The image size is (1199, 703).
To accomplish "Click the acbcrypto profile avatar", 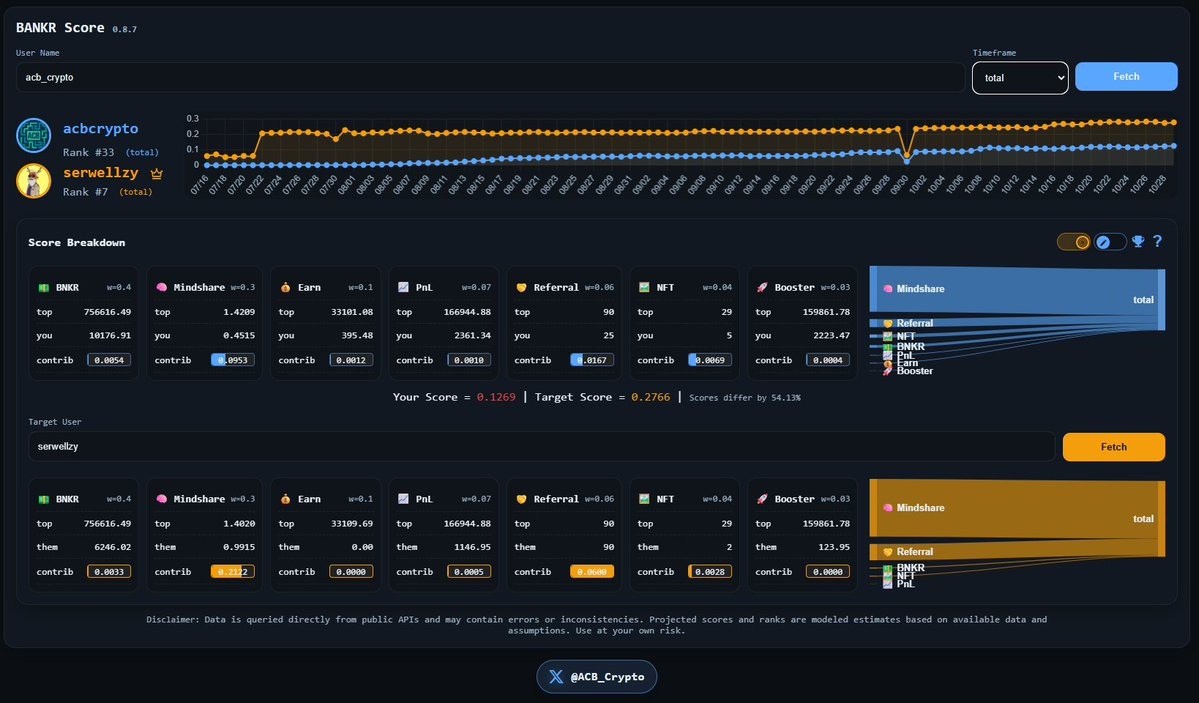I will click(x=34, y=136).
